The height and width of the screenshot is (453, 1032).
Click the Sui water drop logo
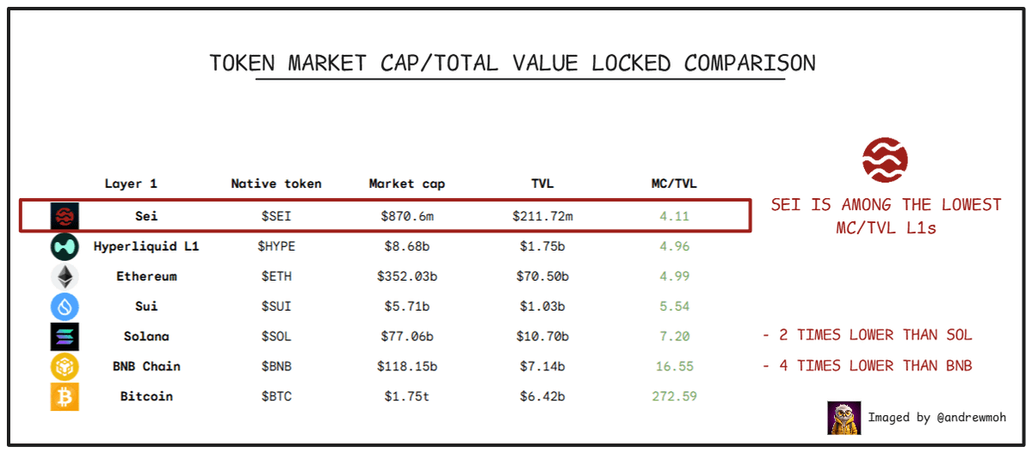[x=64, y=306]
